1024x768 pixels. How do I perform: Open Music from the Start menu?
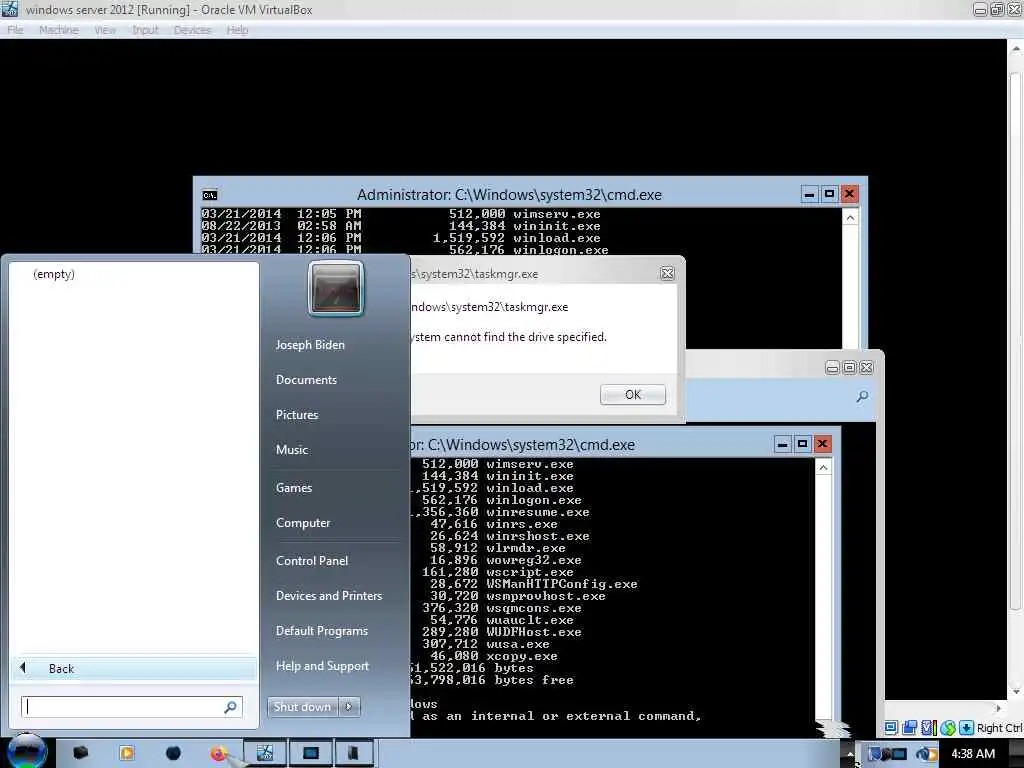coord(292,450)
